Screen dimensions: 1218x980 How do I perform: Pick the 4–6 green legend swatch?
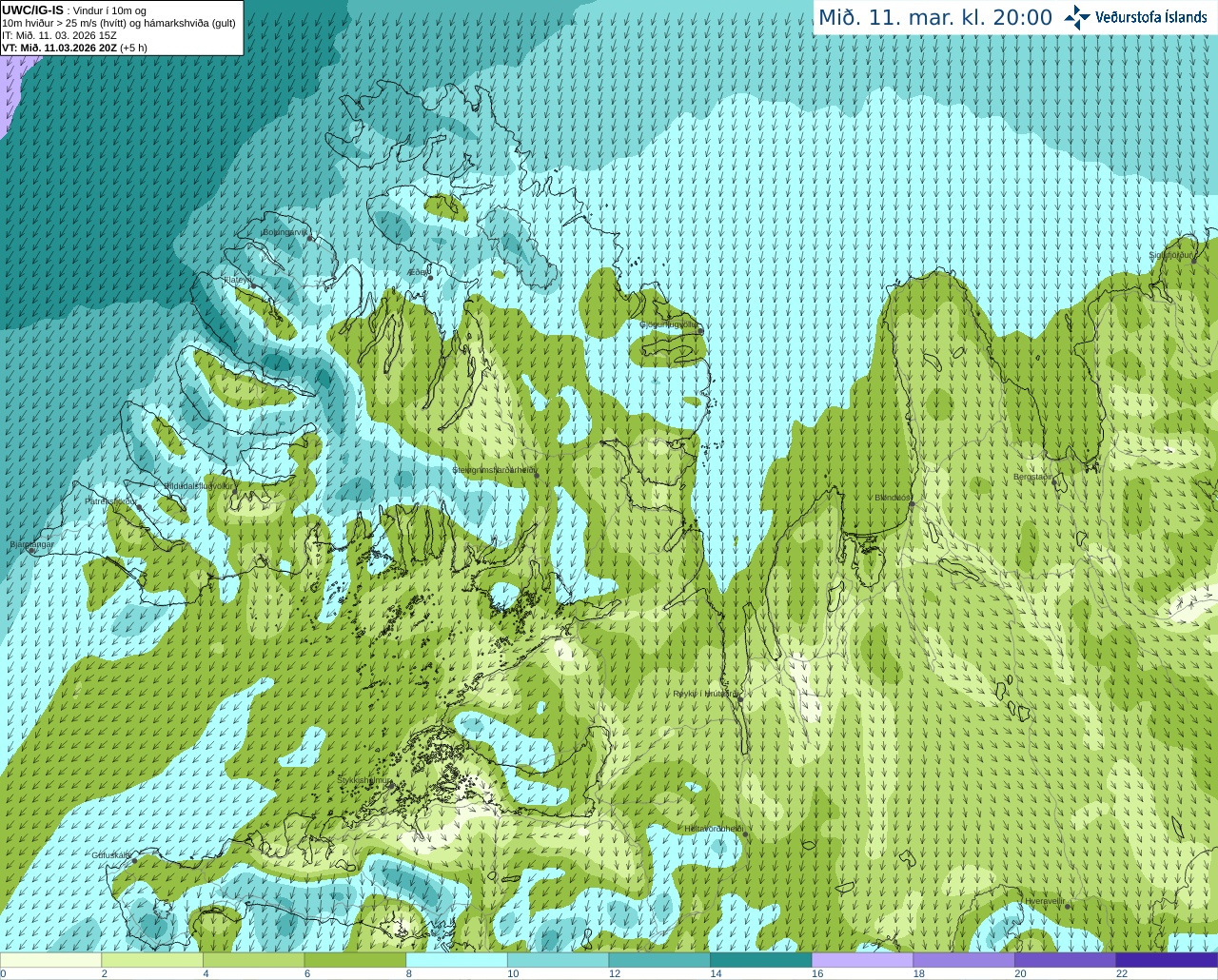coord(253,960)
